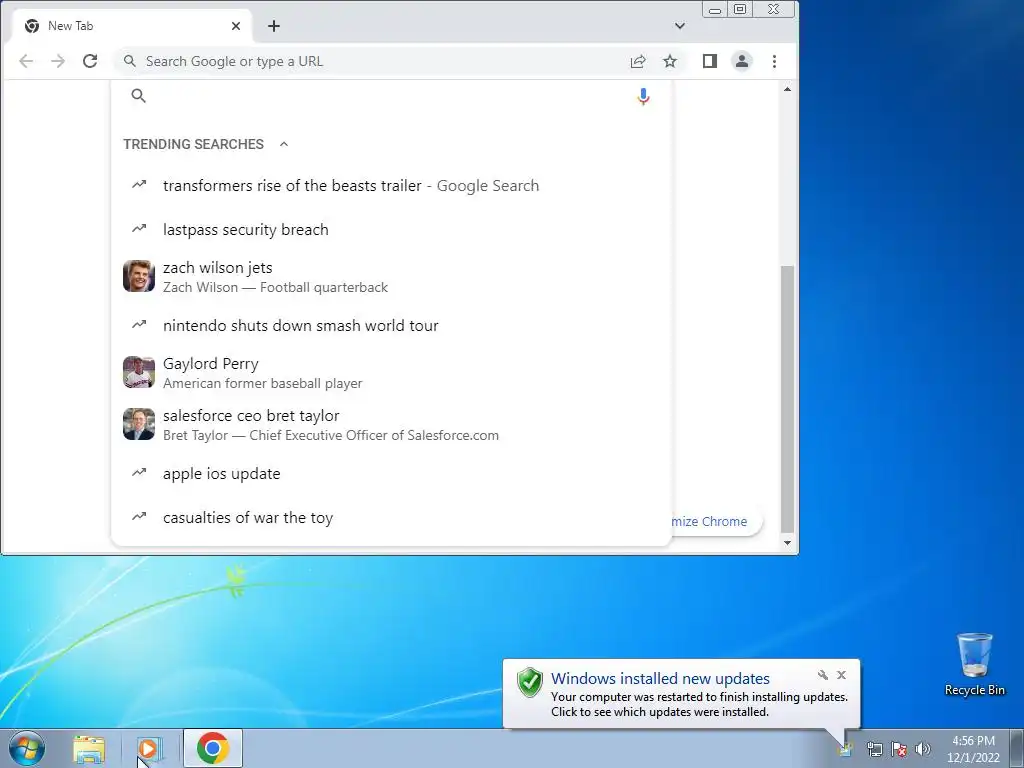Open Chrome's three-dot menu
1024x768 pixels.
(x=775, y=61)
